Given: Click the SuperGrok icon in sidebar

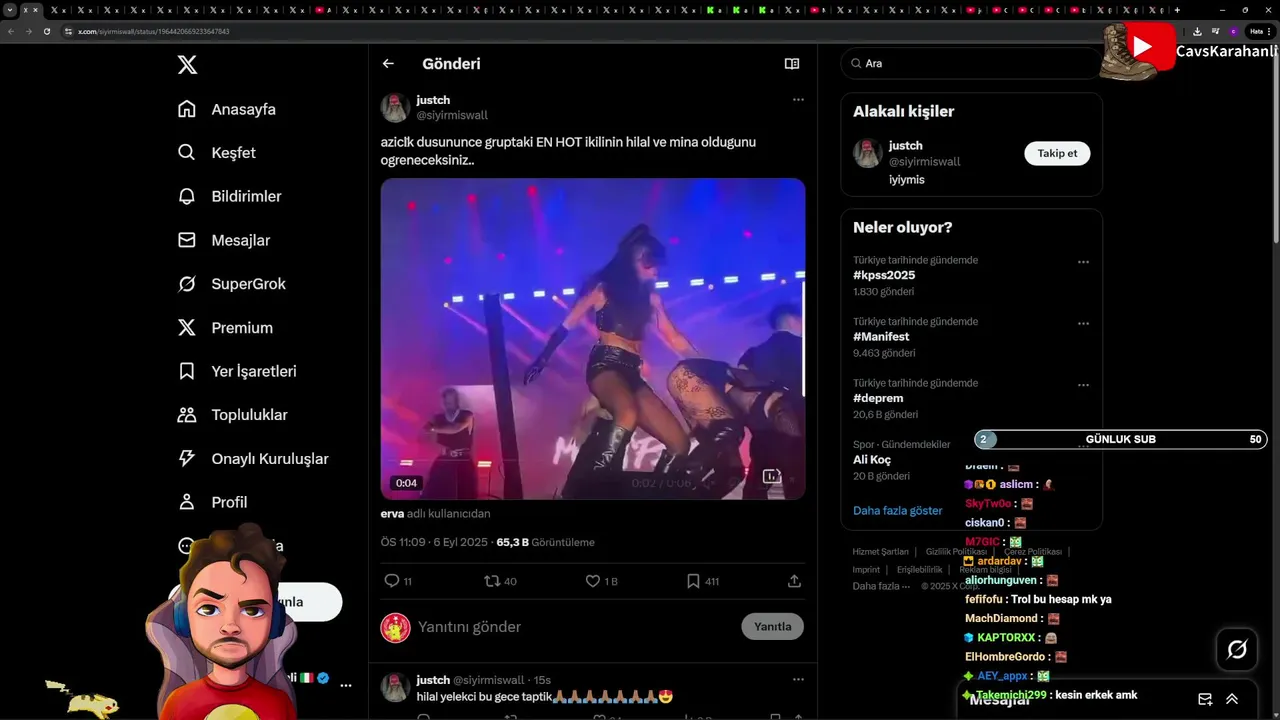Looking at the screenshot, I should pyautogui.click(x=187, y=284).
